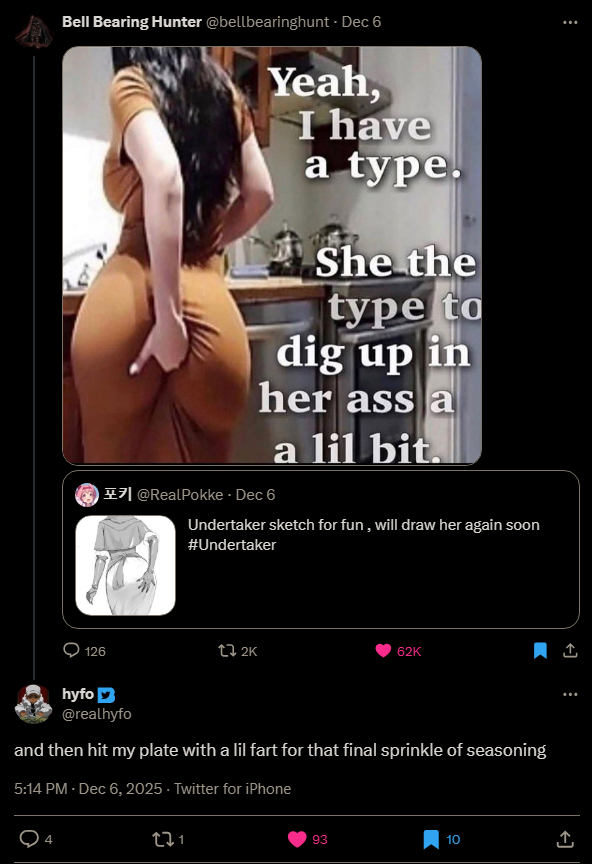Viewport: 592px width, 864px height.
Task: Reply to hyfo's tweet
Action: (29, 839)
